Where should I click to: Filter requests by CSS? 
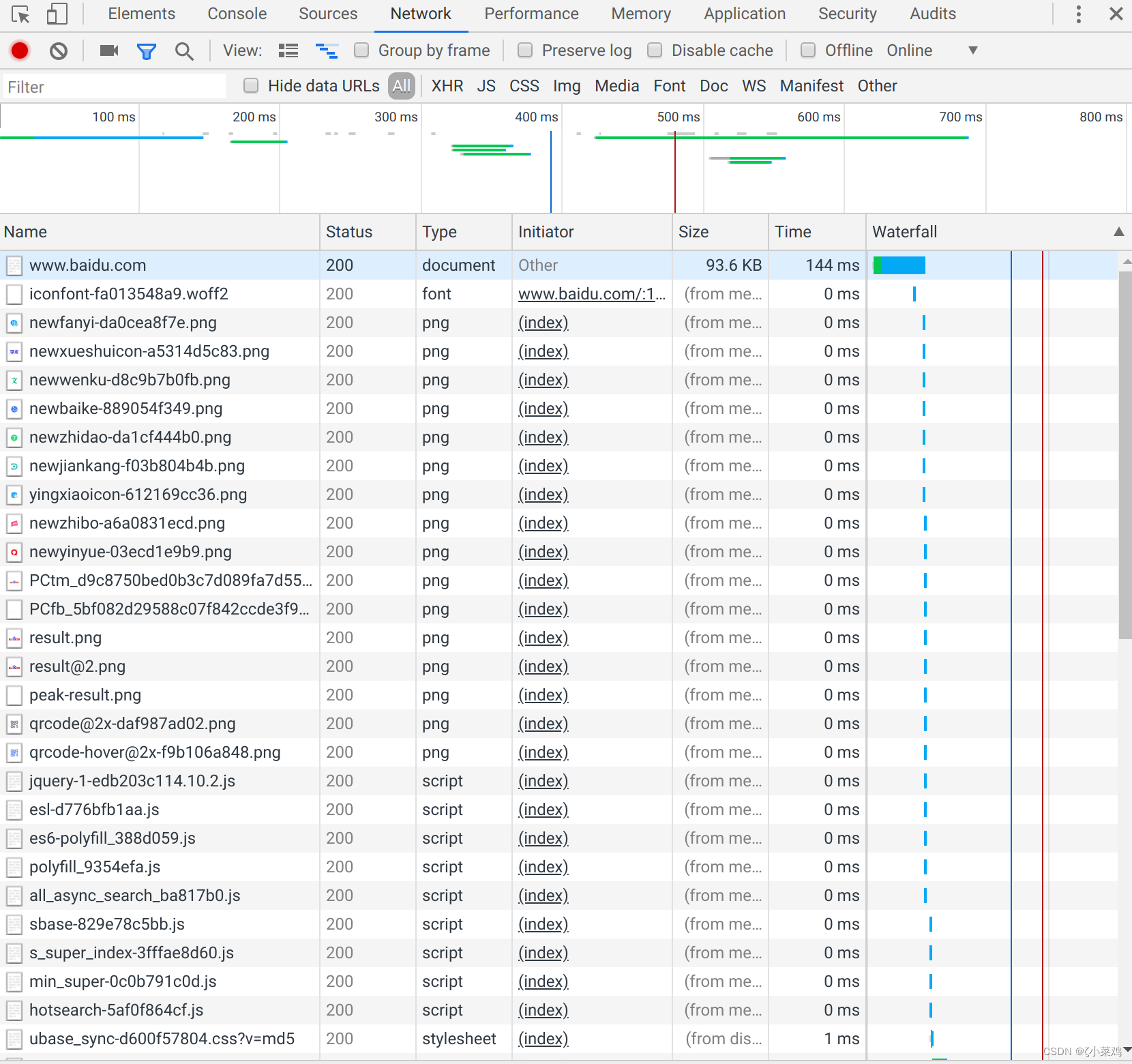click(x=524, y=86)
